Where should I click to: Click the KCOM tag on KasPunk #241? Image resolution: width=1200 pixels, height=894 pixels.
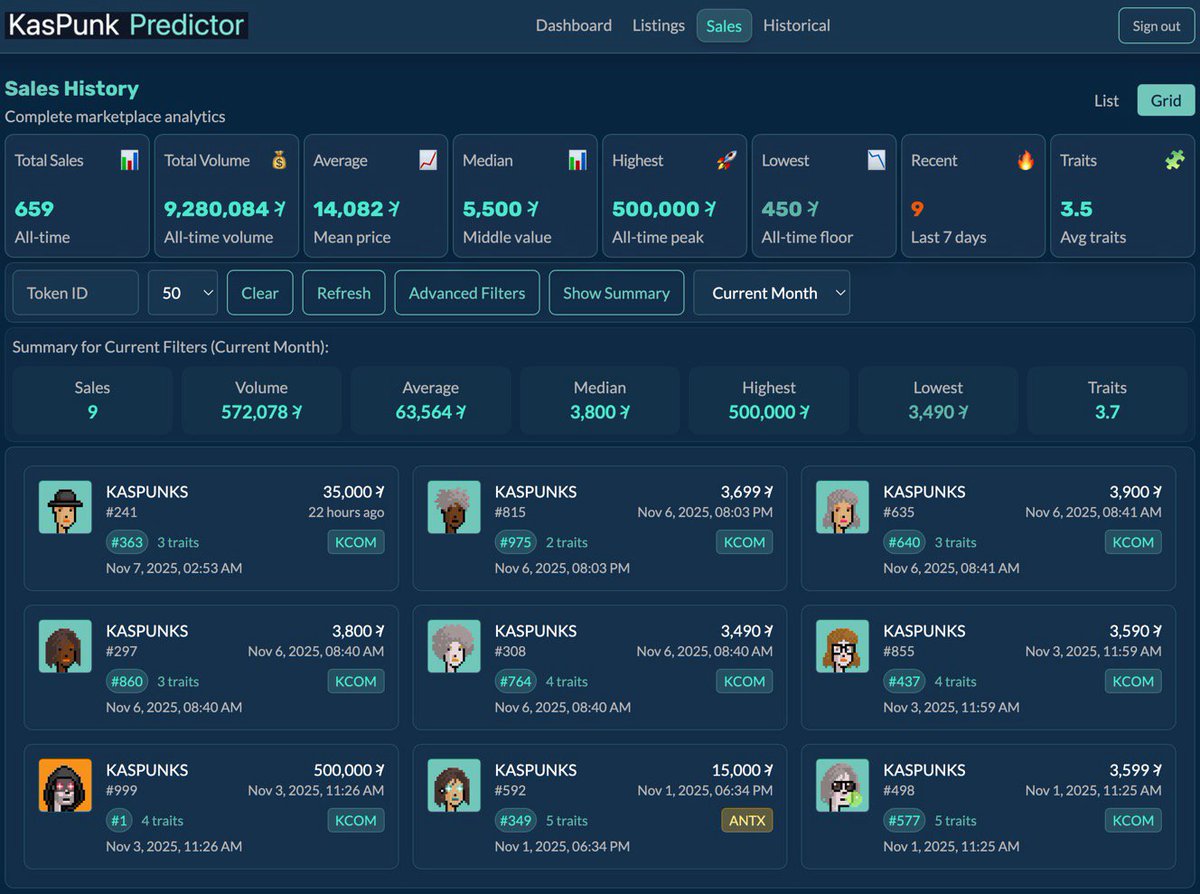[x=356, y=542]
